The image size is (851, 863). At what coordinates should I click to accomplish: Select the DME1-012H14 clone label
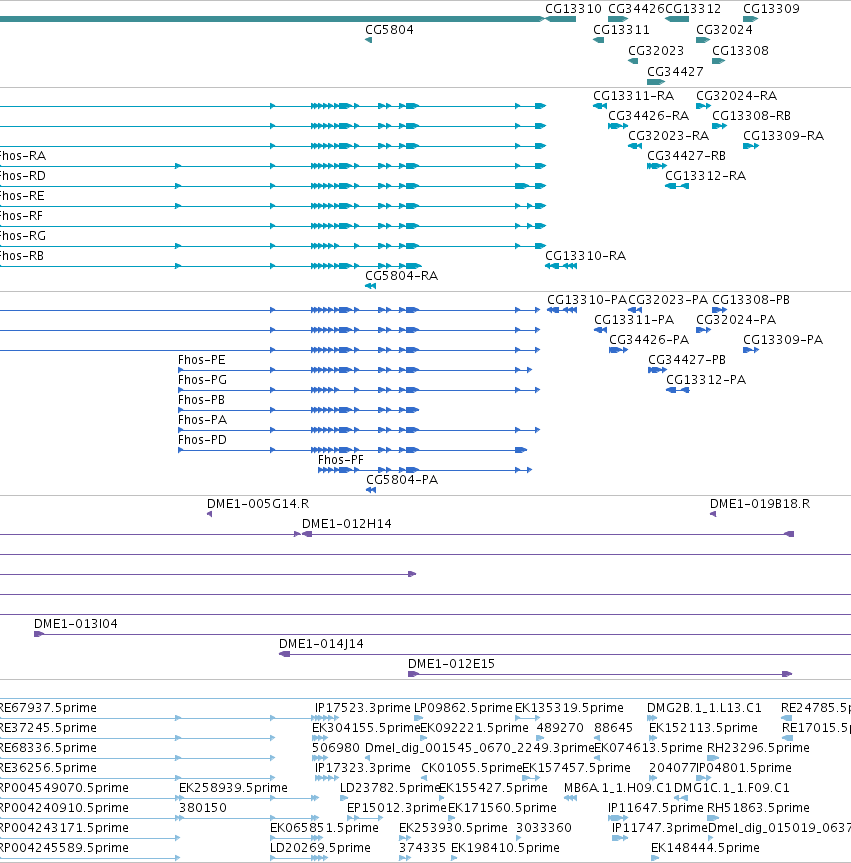click(346, 523)
